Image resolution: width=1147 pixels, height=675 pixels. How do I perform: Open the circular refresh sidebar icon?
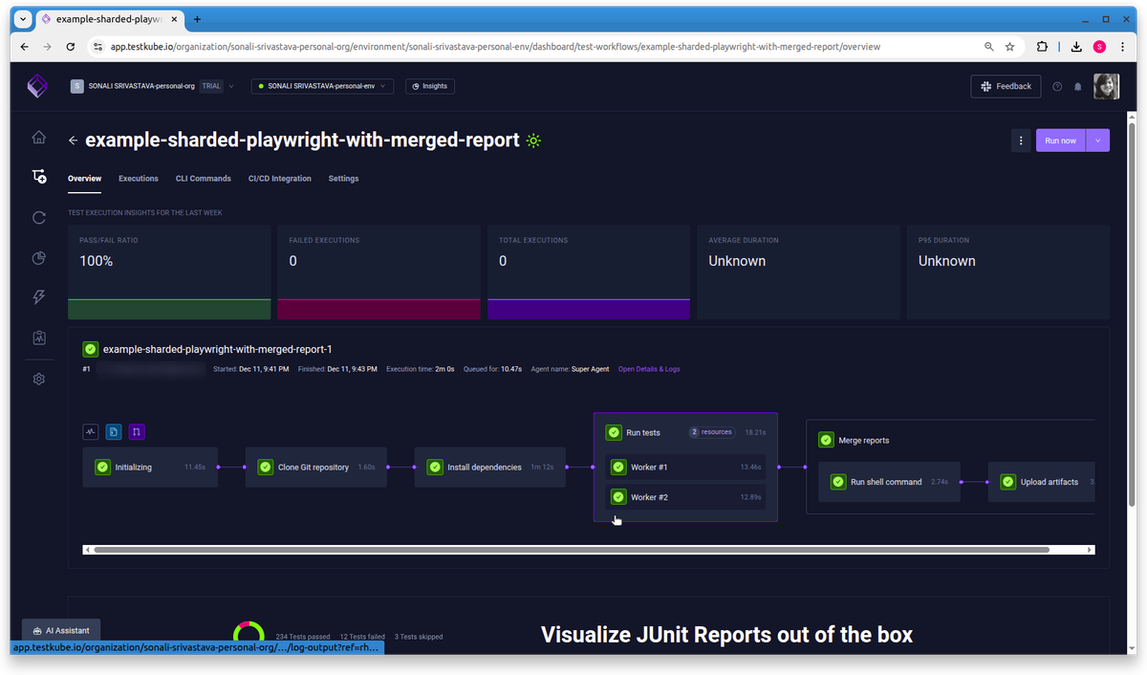tap(39, 218)
